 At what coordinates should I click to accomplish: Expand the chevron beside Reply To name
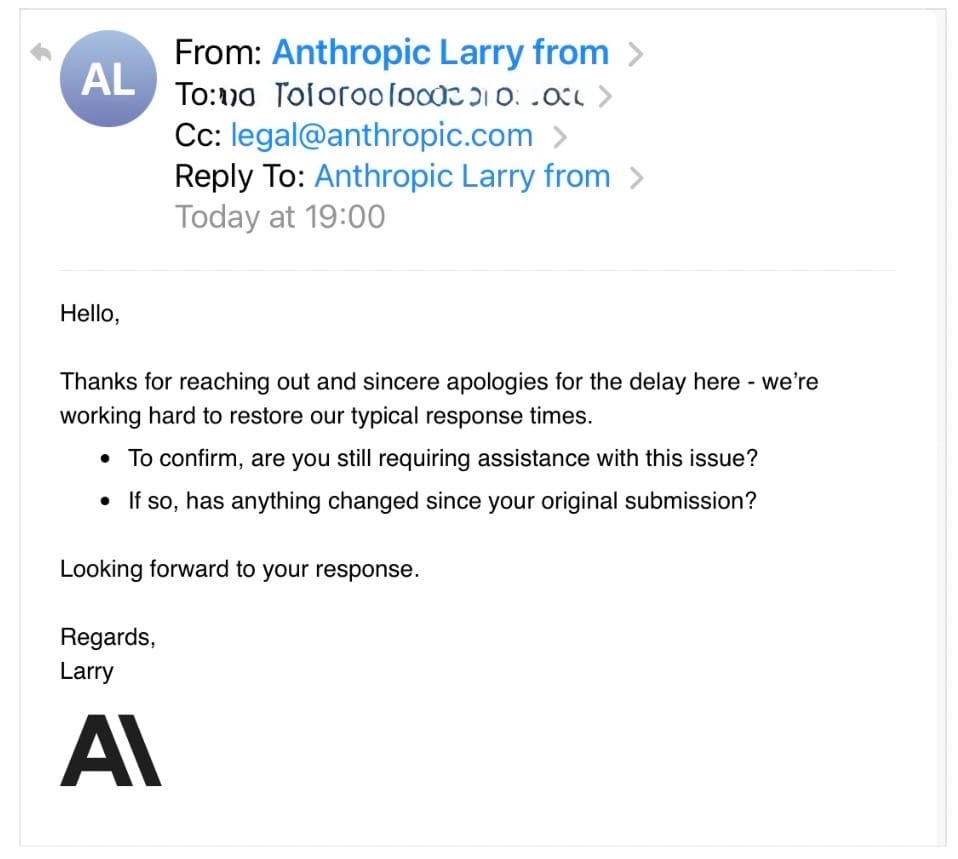(635, 178)
